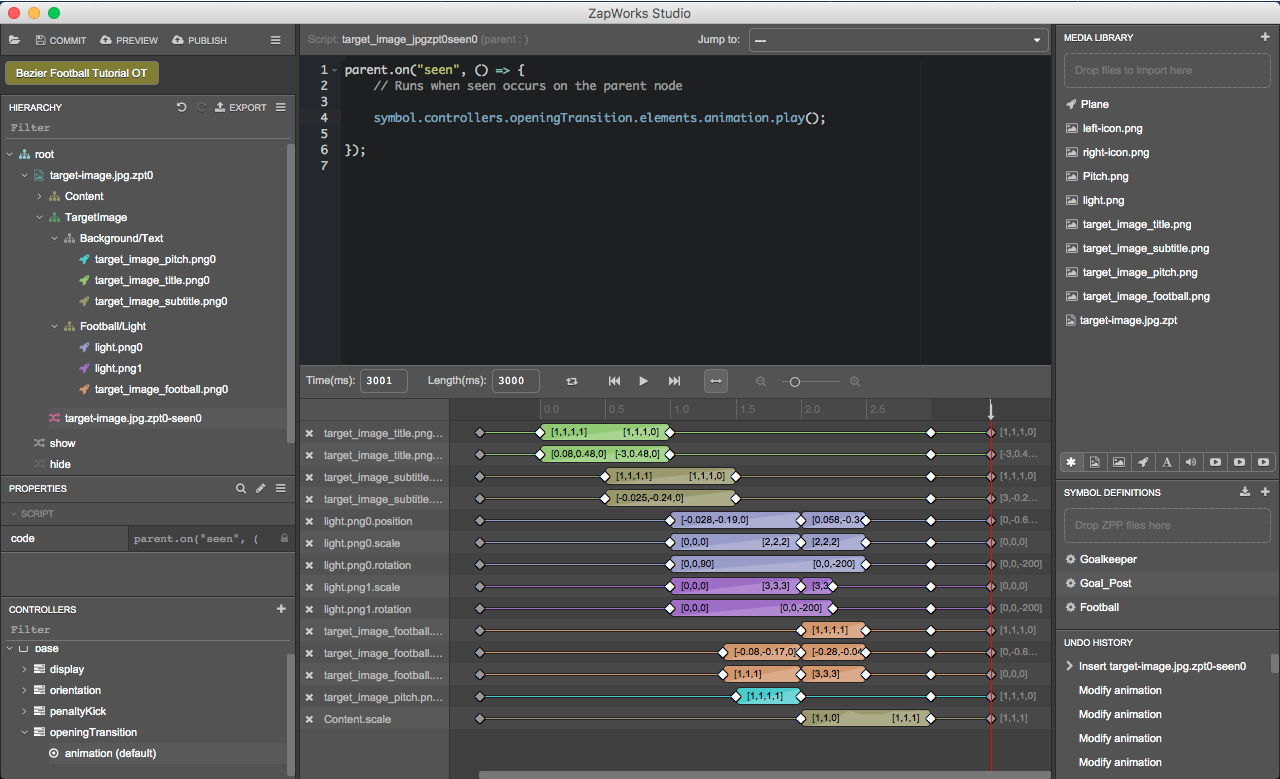Click the PUBLISH menu item

[199, 40]
